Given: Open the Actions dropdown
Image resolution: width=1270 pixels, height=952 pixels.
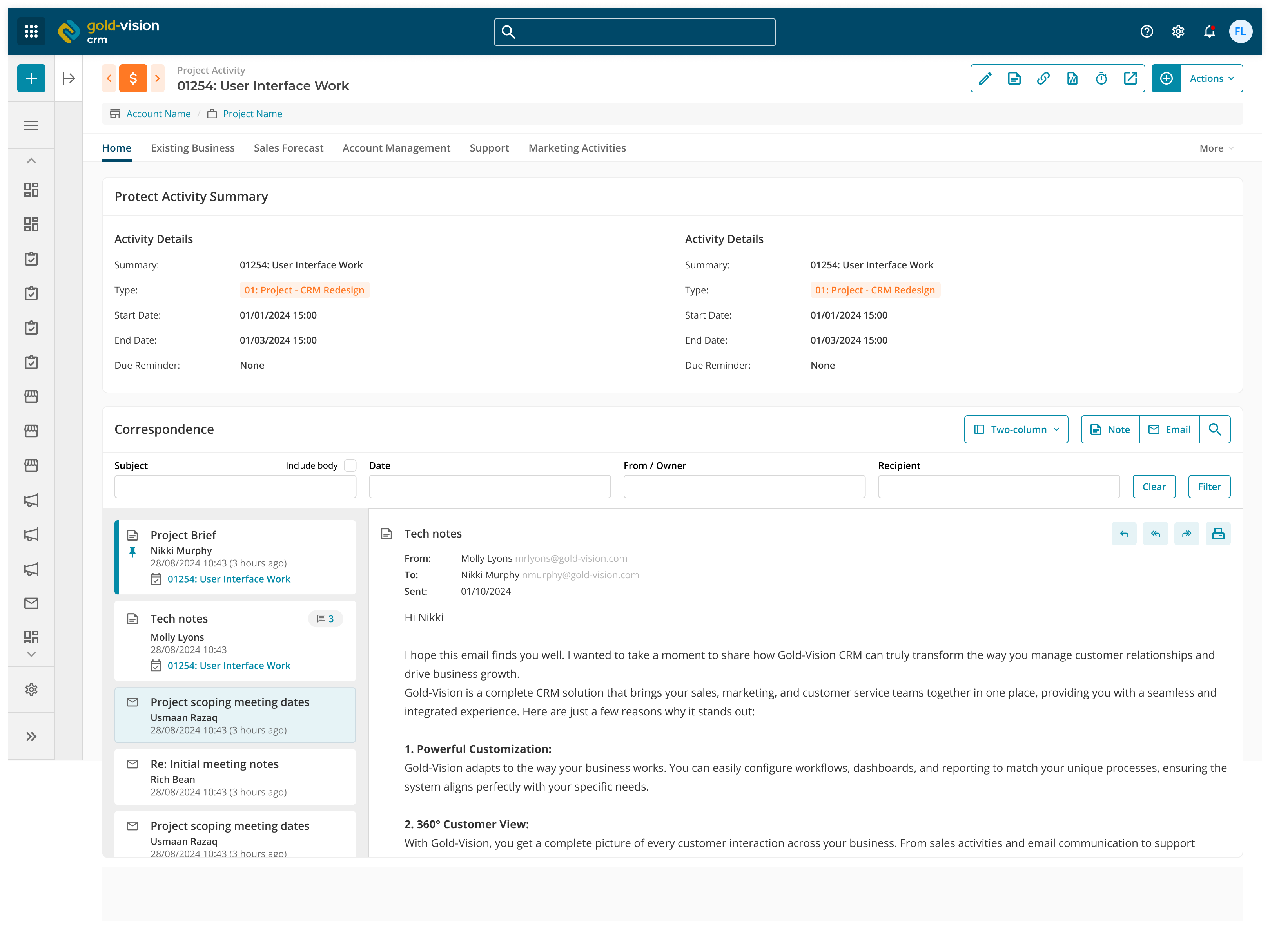Looking at the screenshot, I should [x=1211, y=79].
